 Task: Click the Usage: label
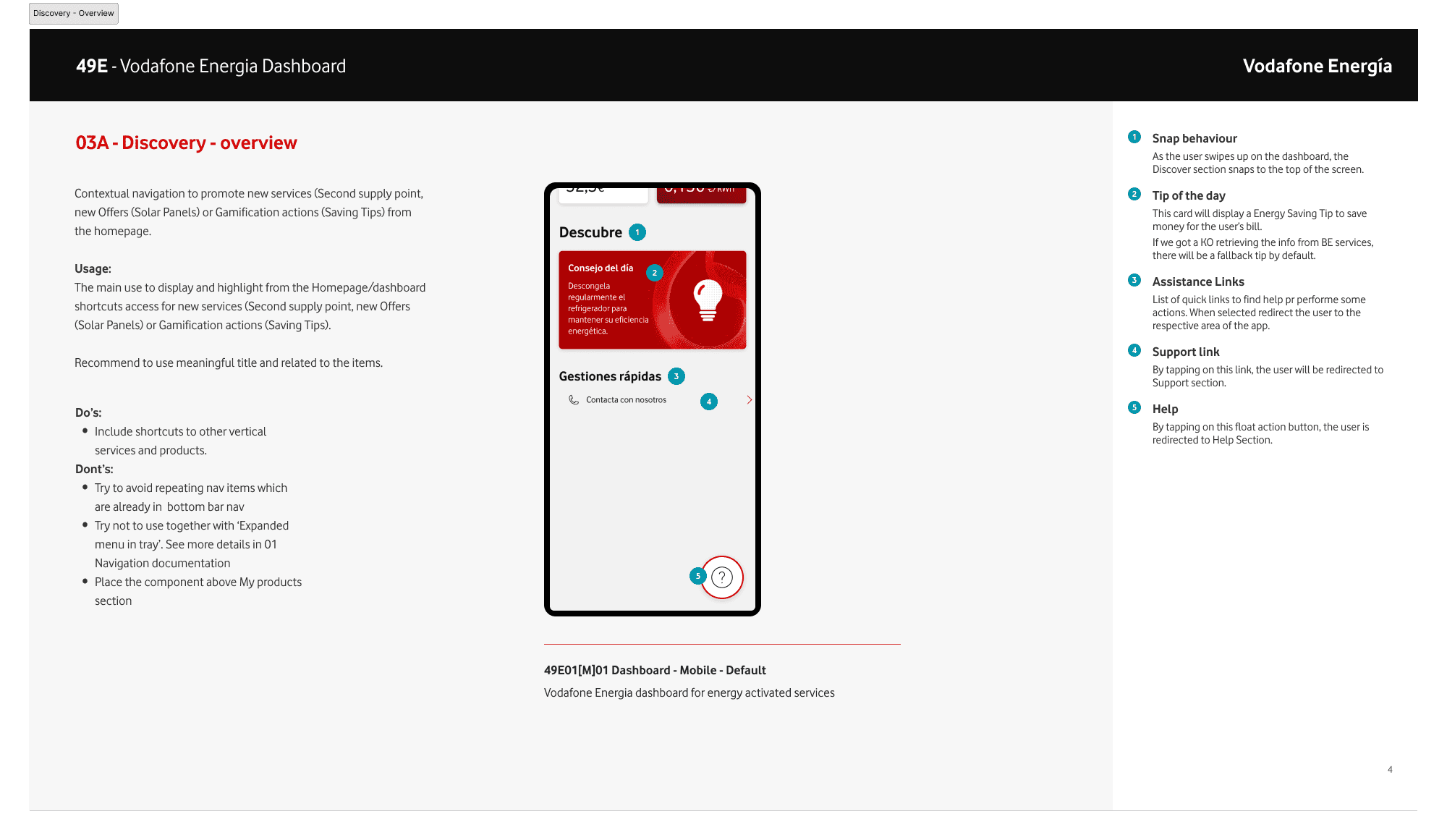click(93, 268)
